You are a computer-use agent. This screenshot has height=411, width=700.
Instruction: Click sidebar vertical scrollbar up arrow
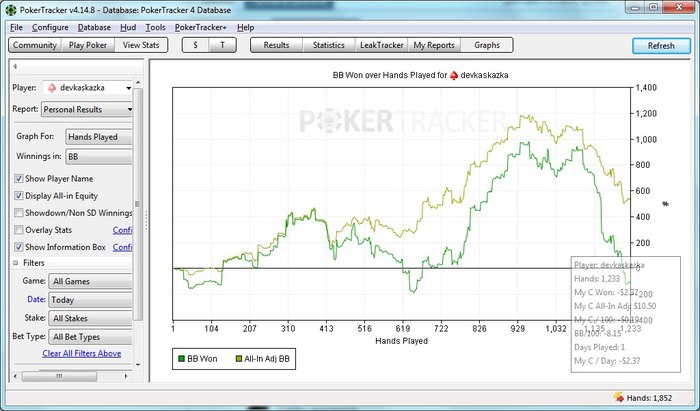point(138,83)
